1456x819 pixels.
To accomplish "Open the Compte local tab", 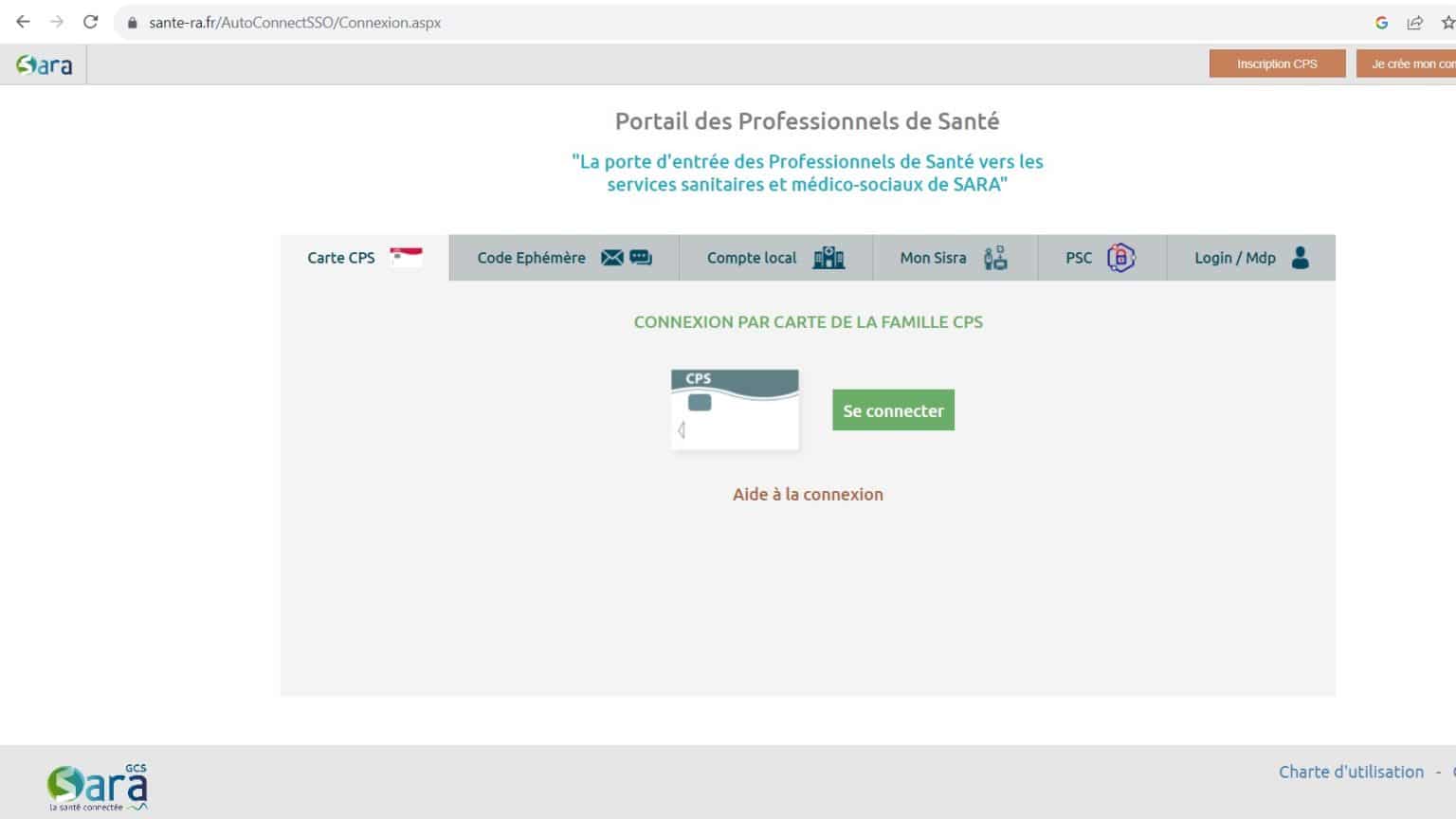I will pyautogui.click(x=774, y=258).
